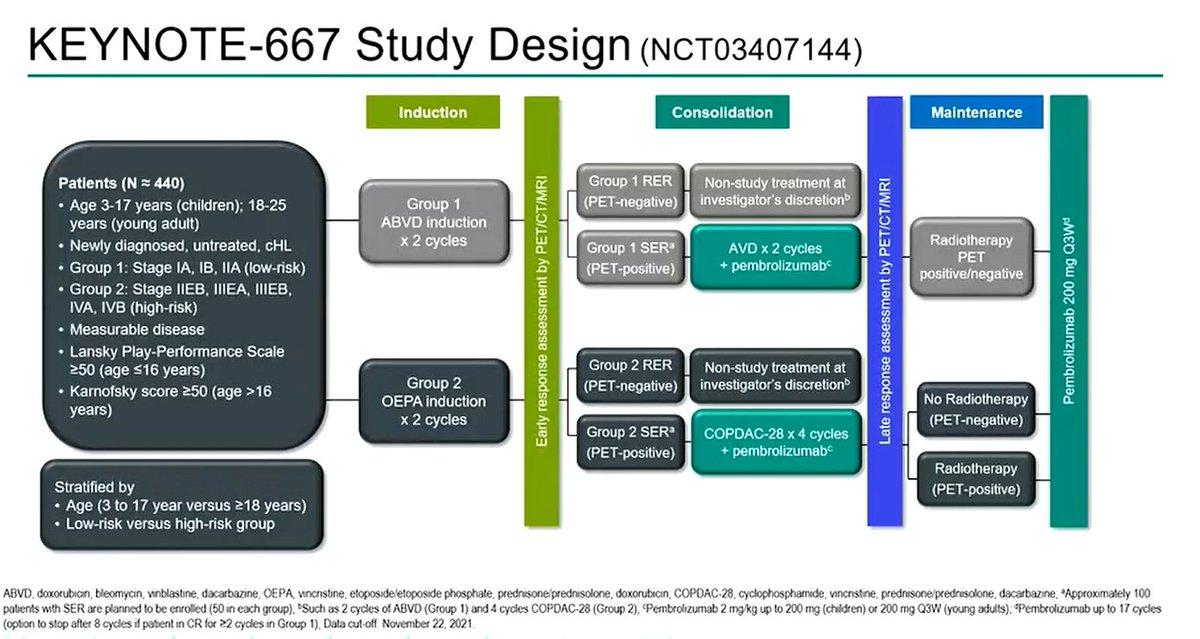Image resolution: width=1200 pixels, height=639 pixels.
Task: Click the No Radiotherapy (PET-negative) box
Action: click(975, 409)
